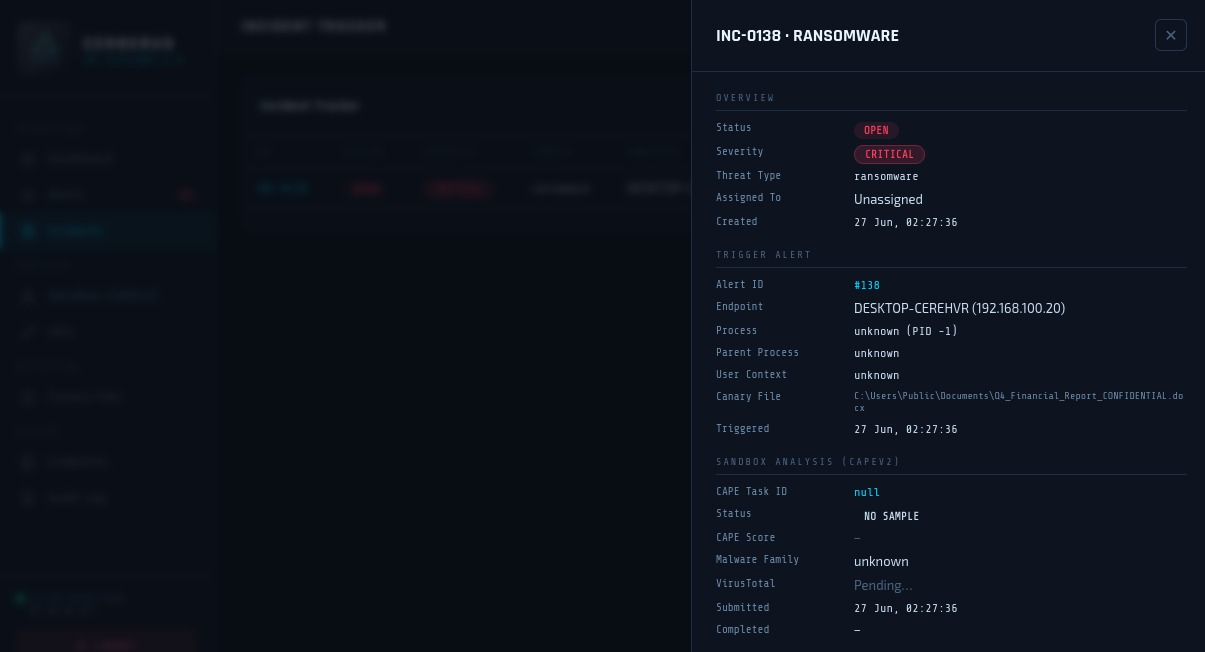Viewport: 1205px width, 652px height.
Task: Click the INC-0138 · RANSOMWARE panel title
Action: (x=807, y=36)
